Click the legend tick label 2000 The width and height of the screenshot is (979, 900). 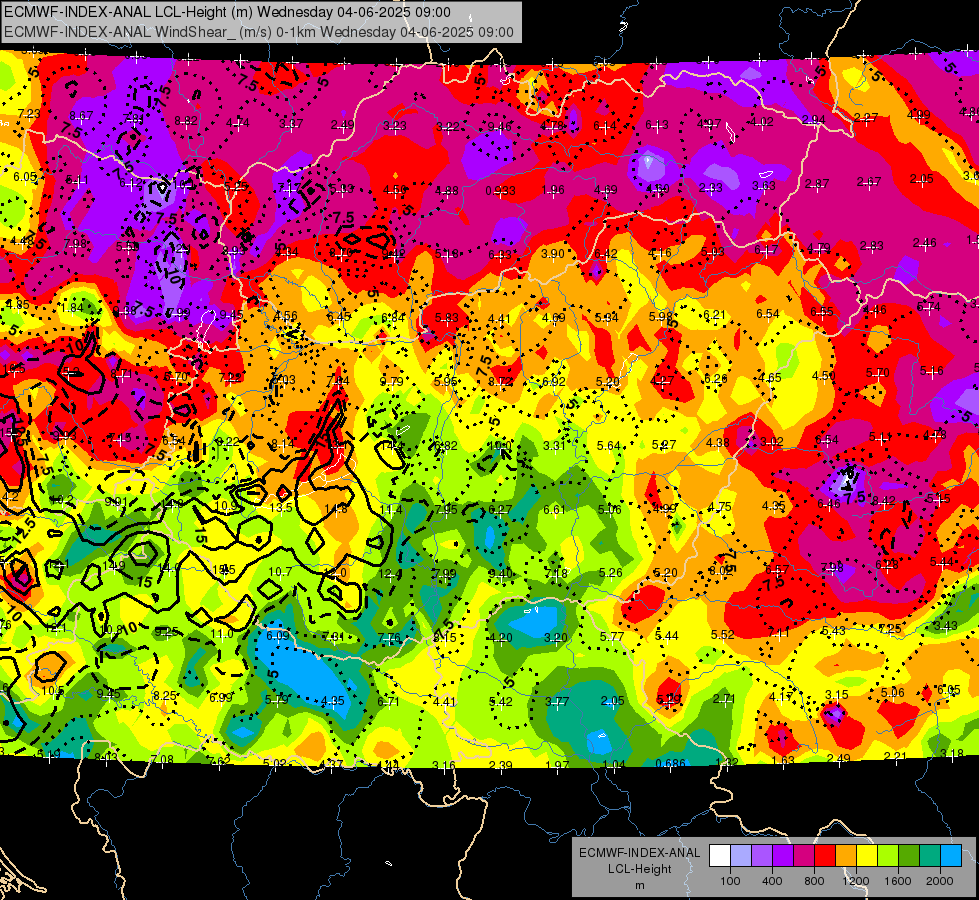pos(940,881)
